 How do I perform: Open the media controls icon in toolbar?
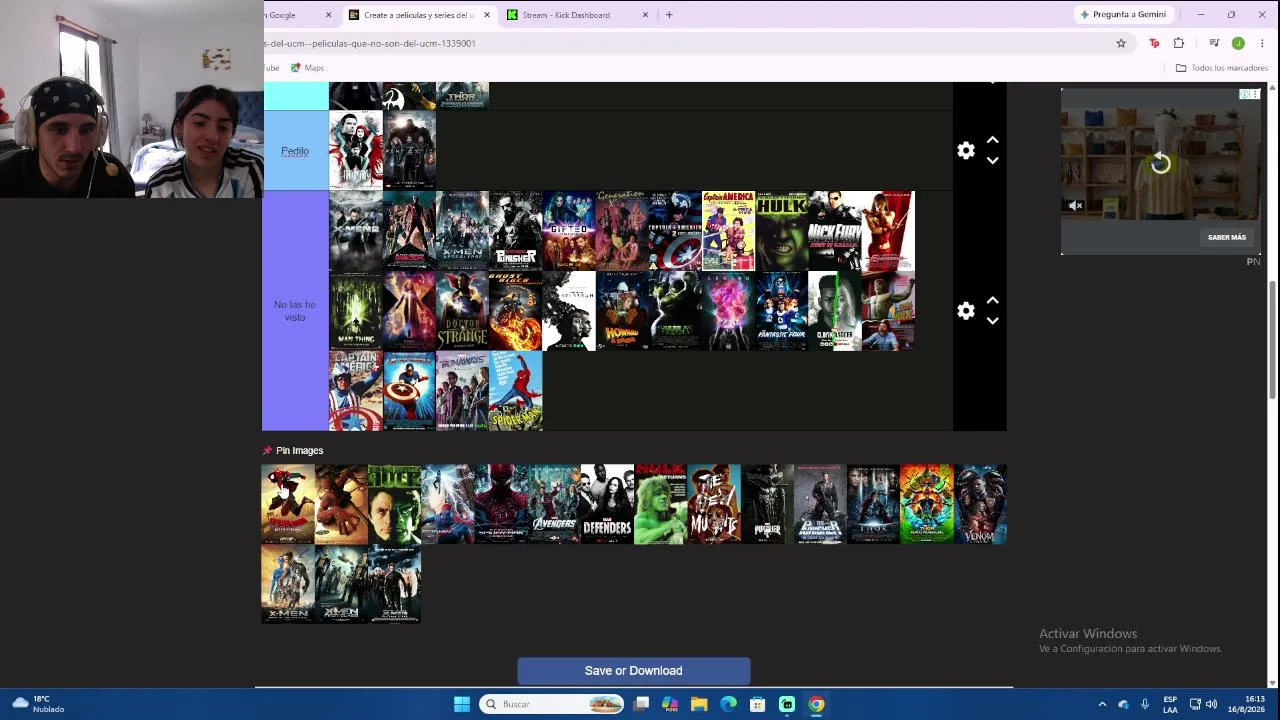(1214, 43)
